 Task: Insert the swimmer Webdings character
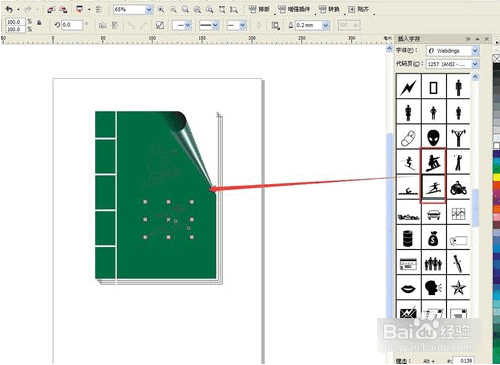pos(408,188)
